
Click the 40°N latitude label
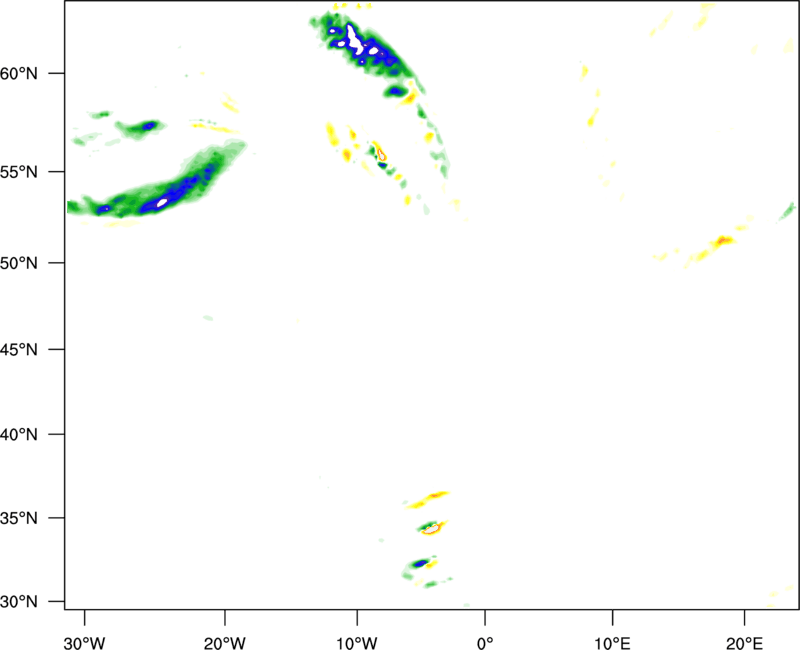pyautogui.click(x=19, y=435)
